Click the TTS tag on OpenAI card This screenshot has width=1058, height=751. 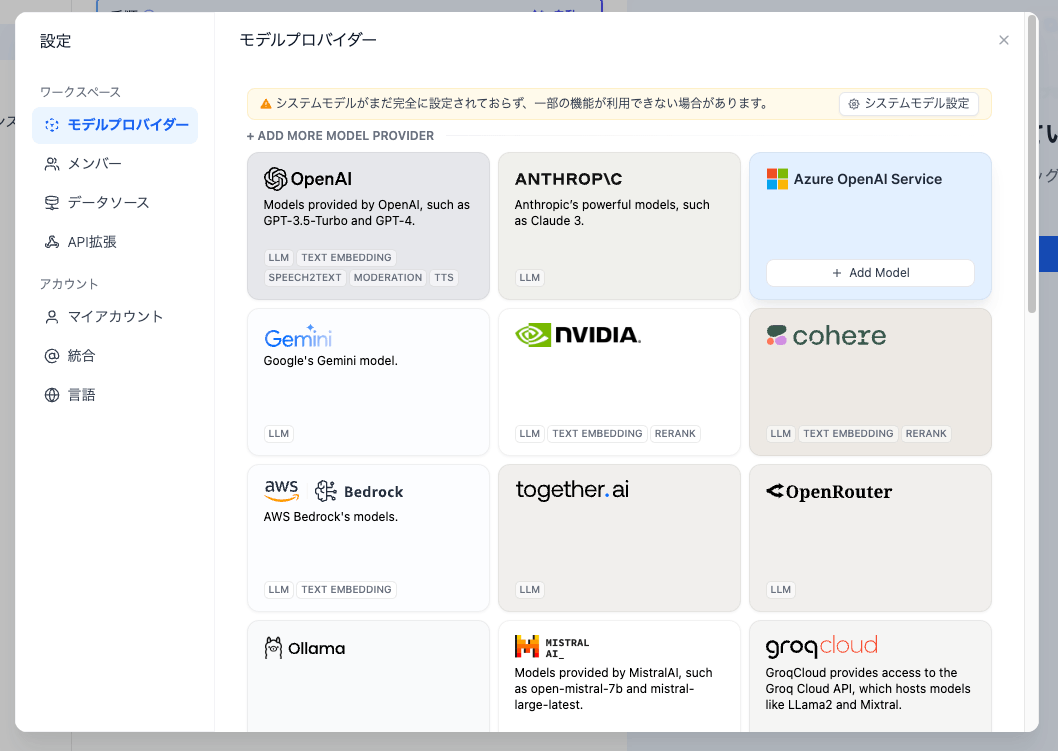(x=444, y=277)
